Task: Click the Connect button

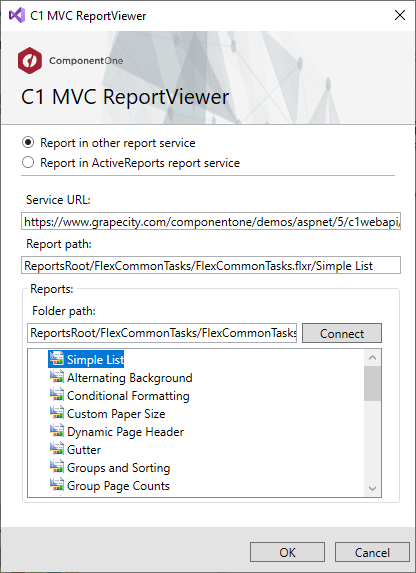Action: 342,333
